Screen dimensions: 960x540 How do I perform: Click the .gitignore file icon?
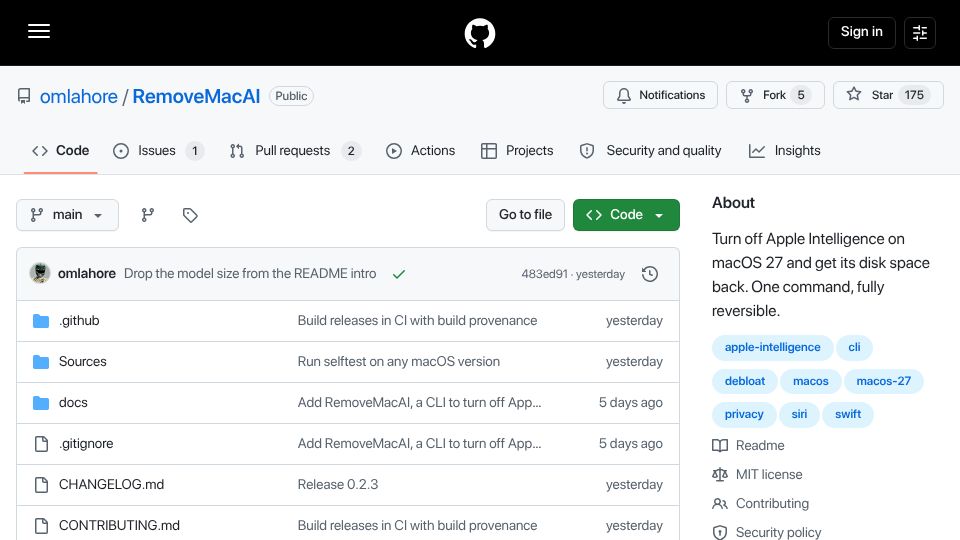[41, 444]
